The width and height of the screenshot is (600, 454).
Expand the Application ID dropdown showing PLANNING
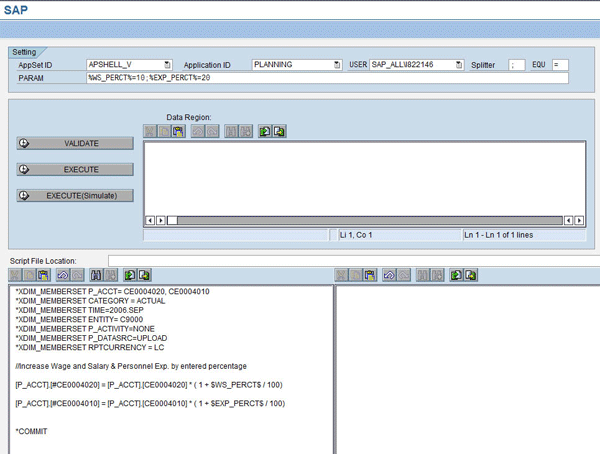[336, 65]
